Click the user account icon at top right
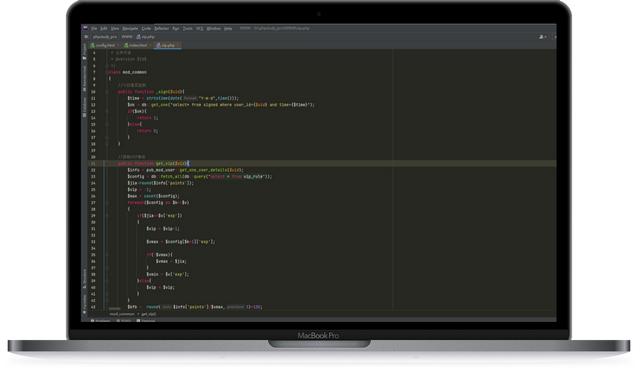This screenshot has height=370, width=640. coord(542,37)
